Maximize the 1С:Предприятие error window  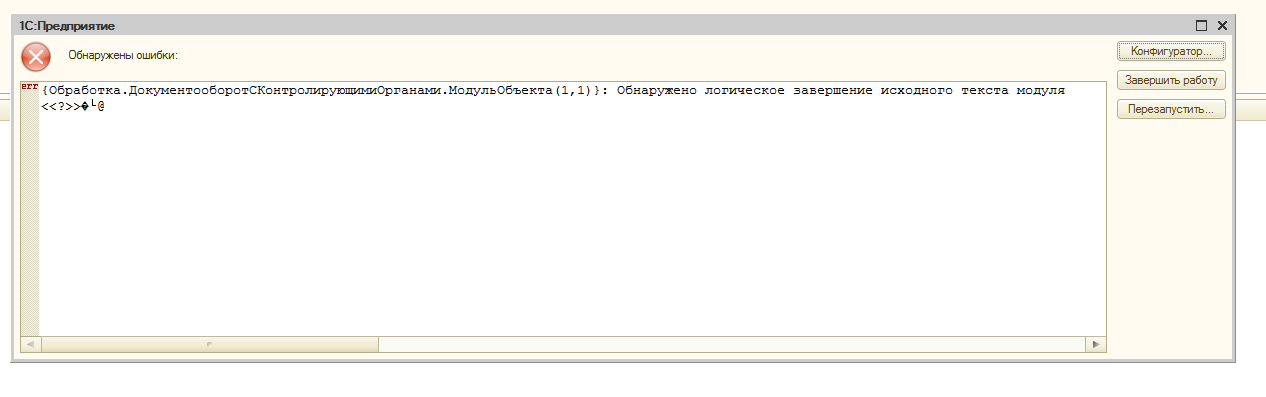click(x=1202, y=24)
